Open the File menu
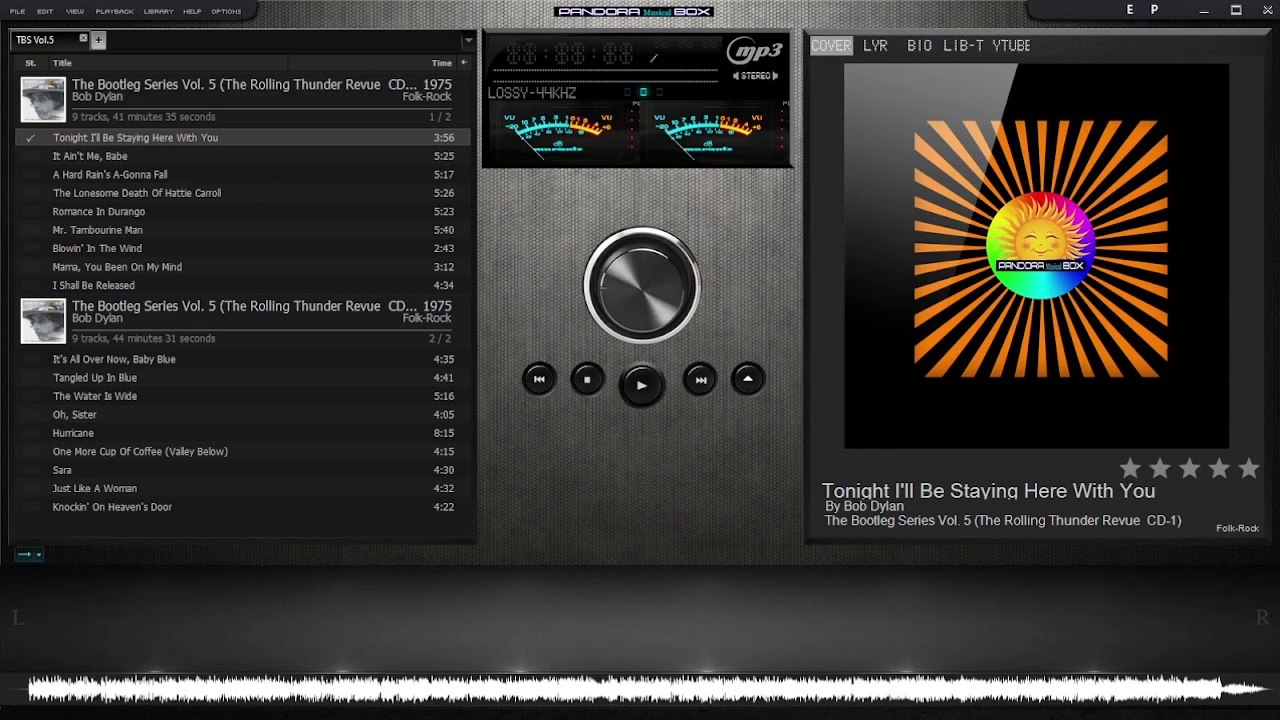Screen dimensions: 1280x720 pyautogui.click(x=17, y=11)
